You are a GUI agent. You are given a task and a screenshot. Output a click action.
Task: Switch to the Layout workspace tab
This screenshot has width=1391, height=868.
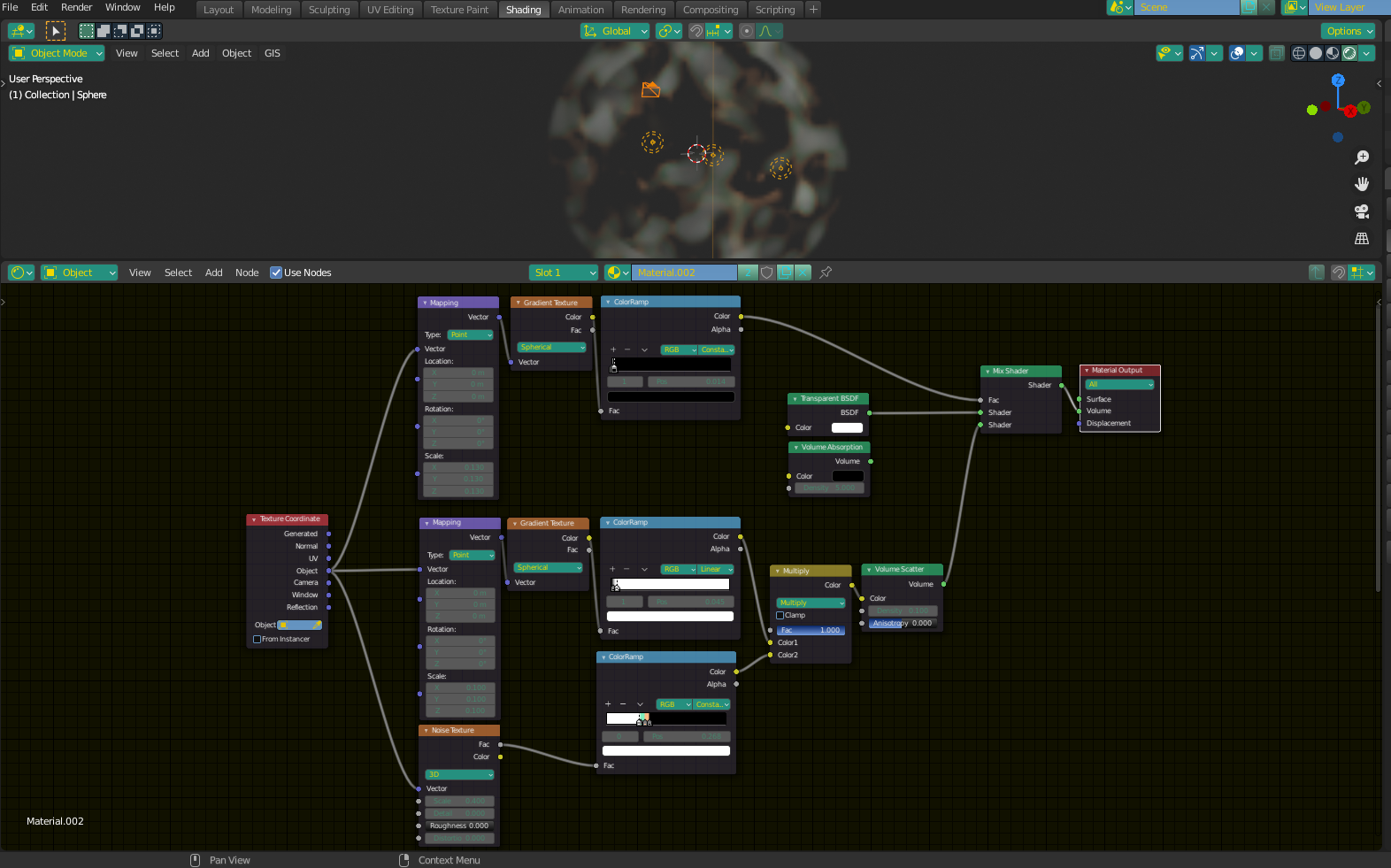coord(219,10)
